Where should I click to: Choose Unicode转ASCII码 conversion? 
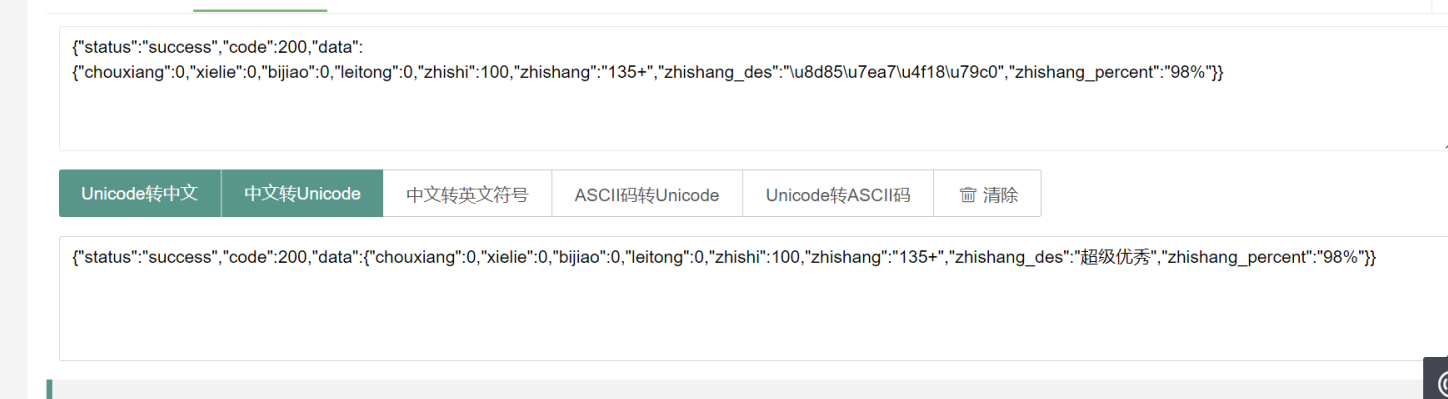838,193
